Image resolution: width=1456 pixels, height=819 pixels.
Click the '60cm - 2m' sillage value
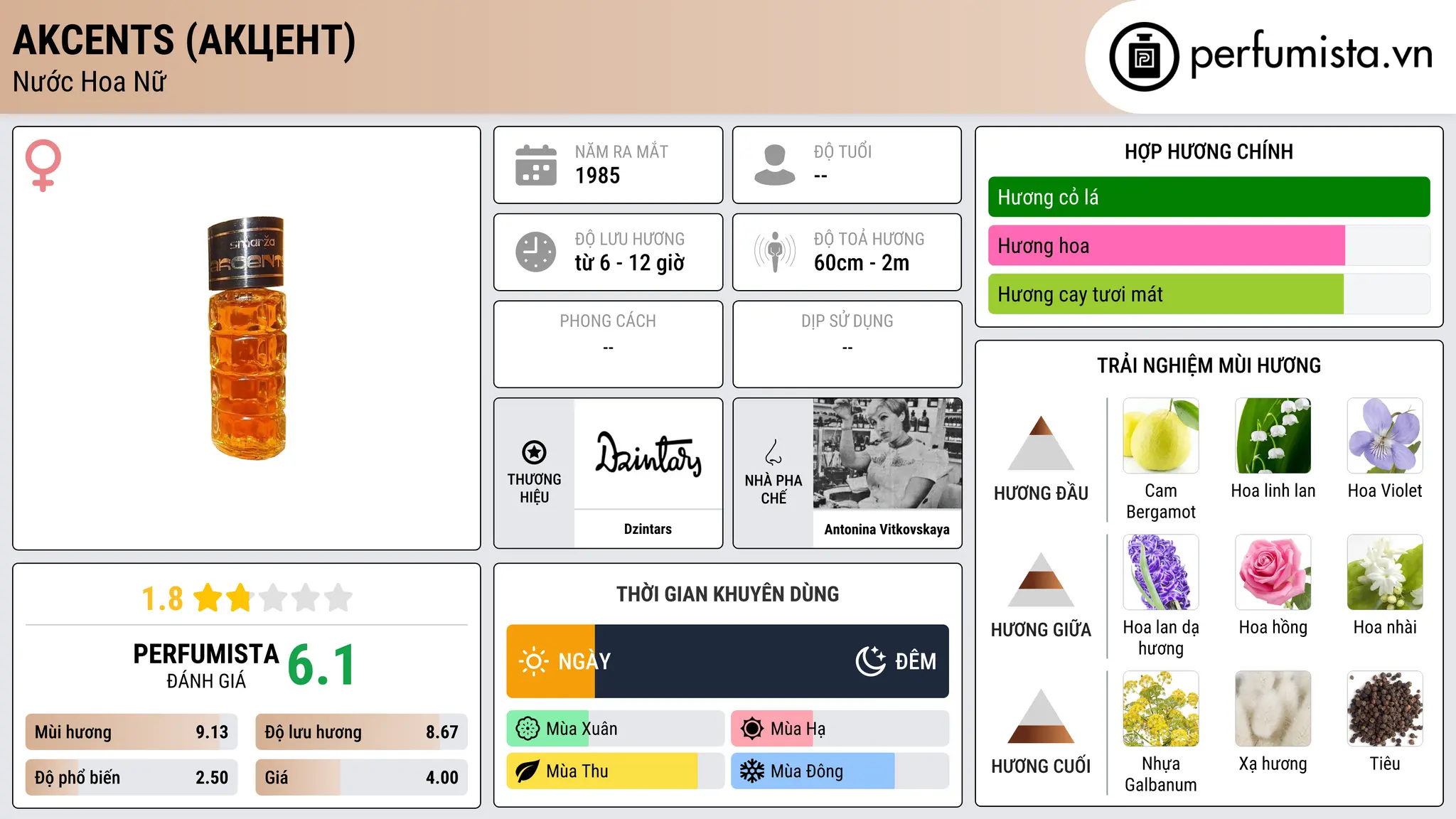tap(862, 262)
